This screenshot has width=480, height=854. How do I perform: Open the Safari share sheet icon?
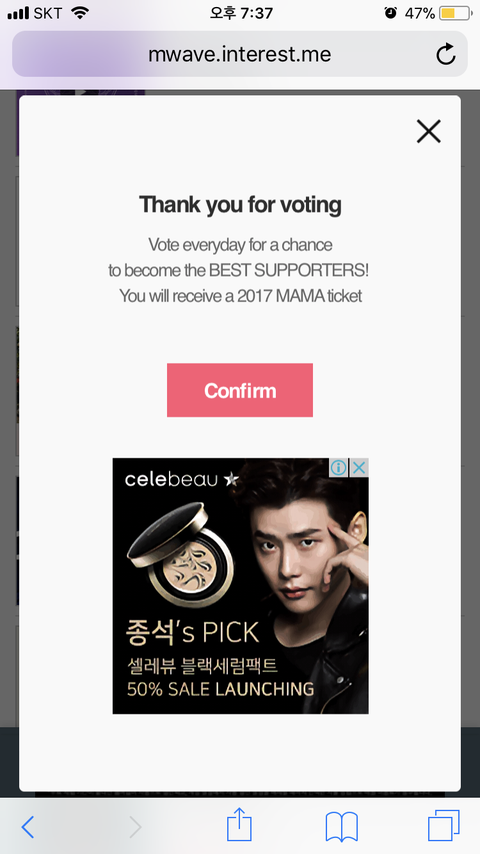click(x=239, y=825)
